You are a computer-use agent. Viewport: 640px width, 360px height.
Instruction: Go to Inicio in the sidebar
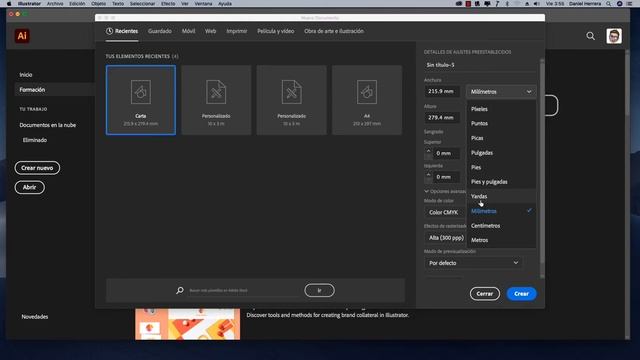26,75
